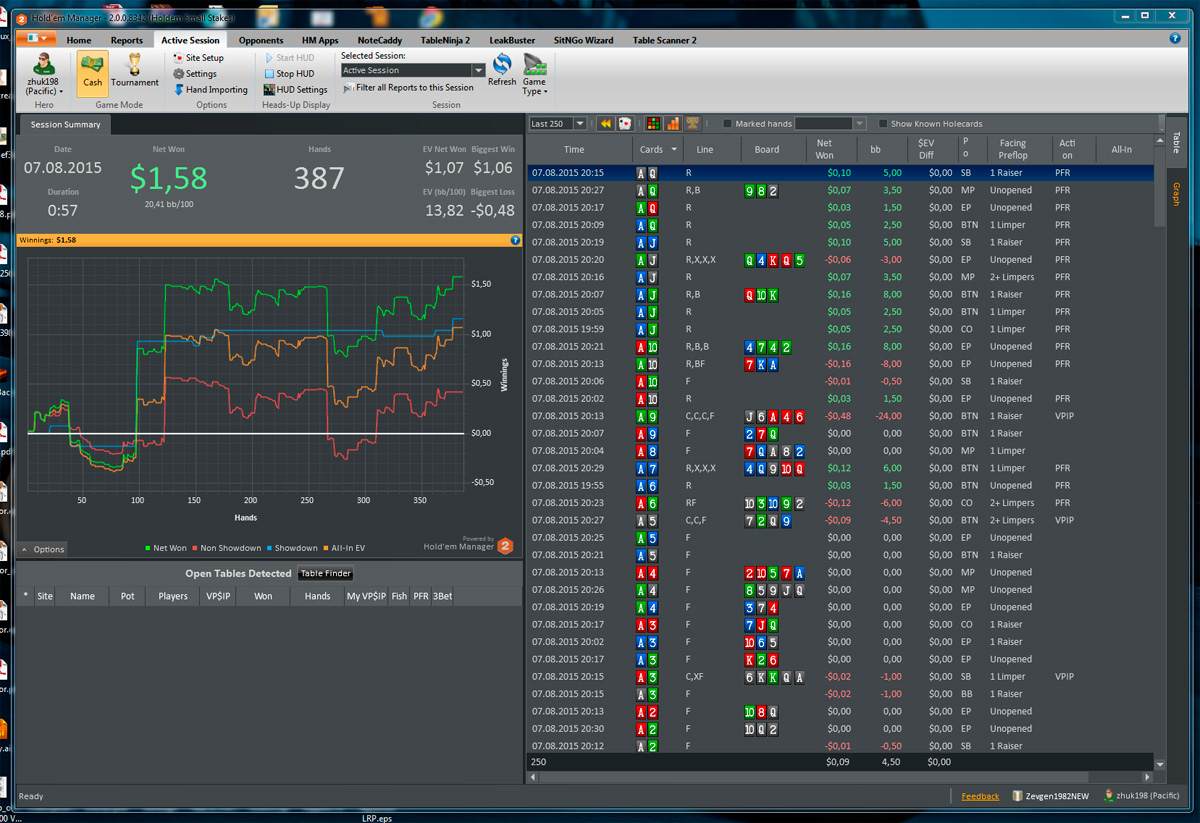
Task: Click the yellow rewind arrows icon
Action: [605, 124]
